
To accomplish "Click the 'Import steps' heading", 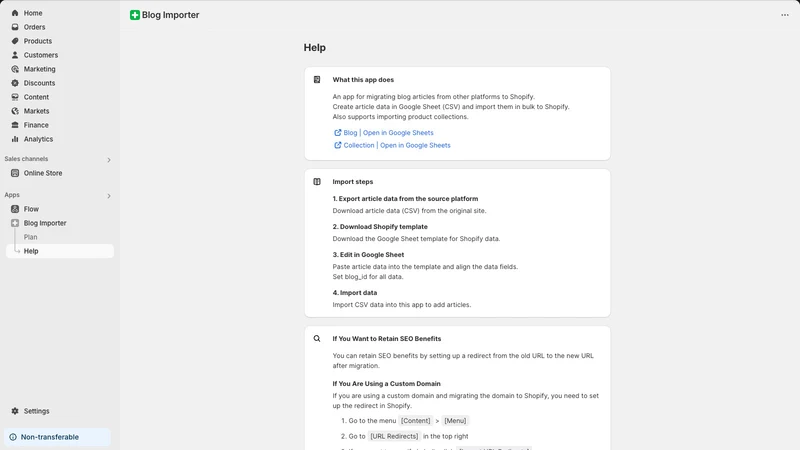I will (353, 182).
